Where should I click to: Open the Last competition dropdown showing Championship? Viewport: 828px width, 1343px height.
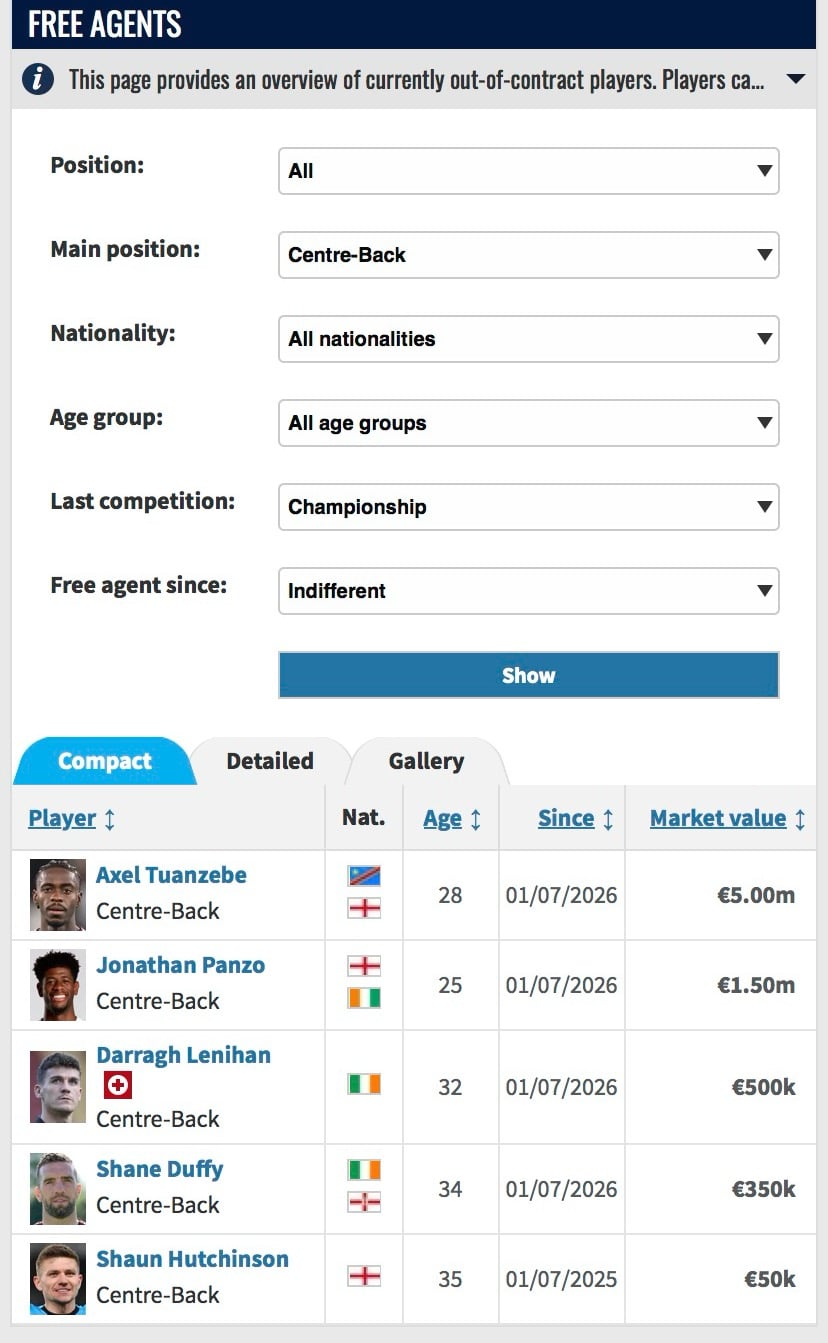528,507
